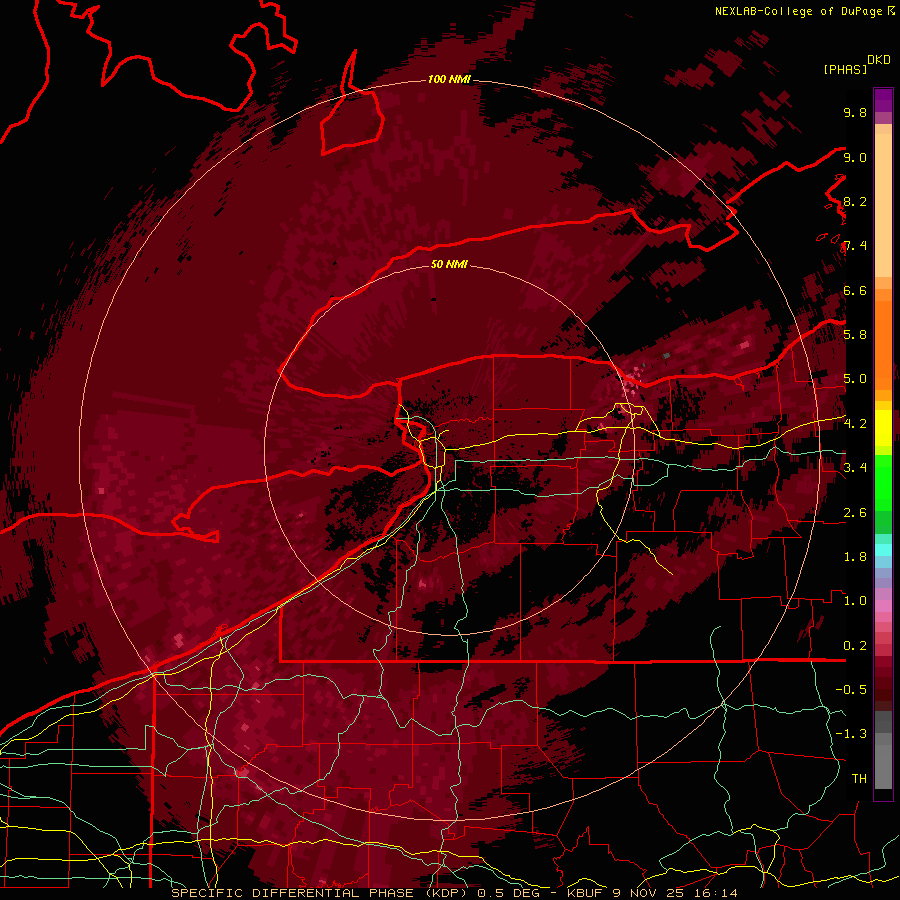Screen dimensions: 900x900
Task: Click the 4.2 scale value
Action: (x=855, y=424)
